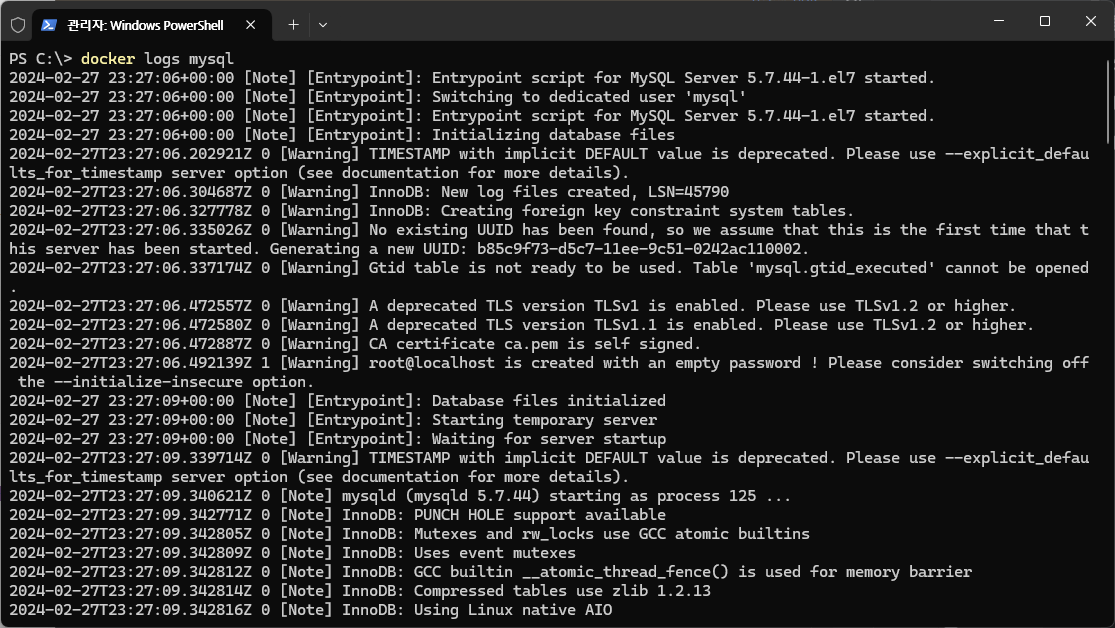Screen dimensions: 1115x628
Task: Click 'Mutexes and rw_locks use GCC atomic builtins'
Action: [612, 533]
